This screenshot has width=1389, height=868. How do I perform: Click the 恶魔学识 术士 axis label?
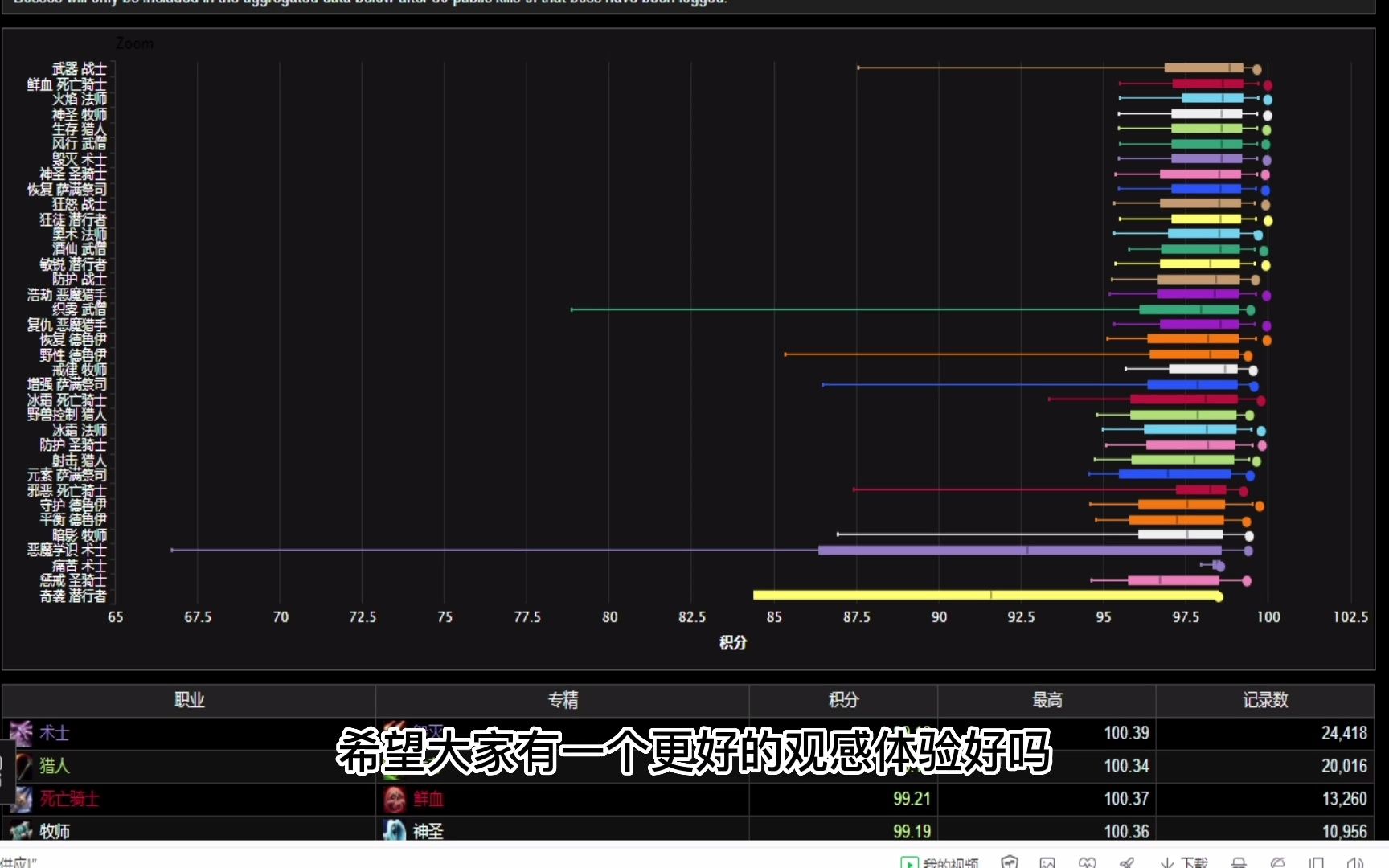point(64,551)
